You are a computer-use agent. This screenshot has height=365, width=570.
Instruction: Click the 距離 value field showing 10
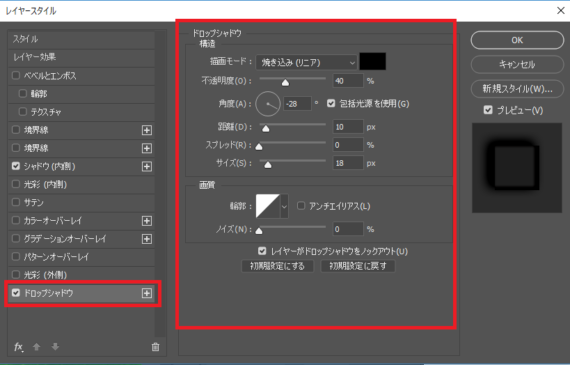click(x=348, y=127)
